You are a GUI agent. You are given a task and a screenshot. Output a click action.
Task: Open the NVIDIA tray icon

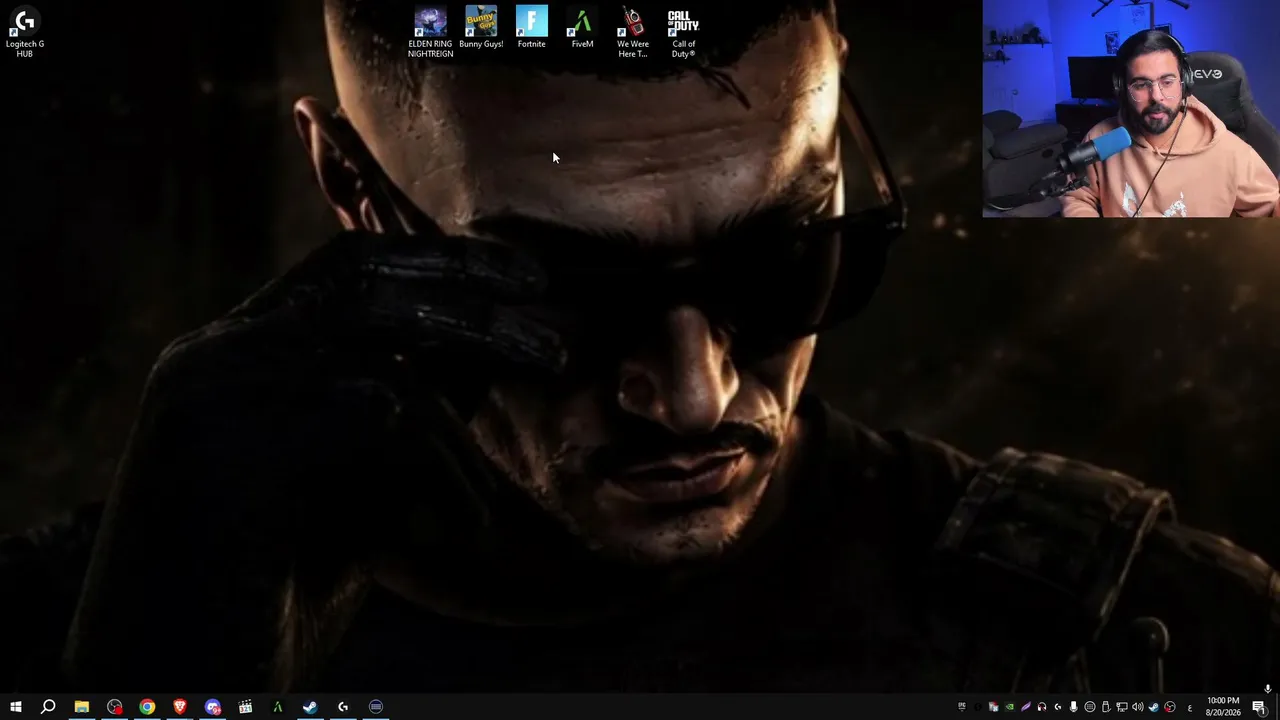pos(1009,708)
